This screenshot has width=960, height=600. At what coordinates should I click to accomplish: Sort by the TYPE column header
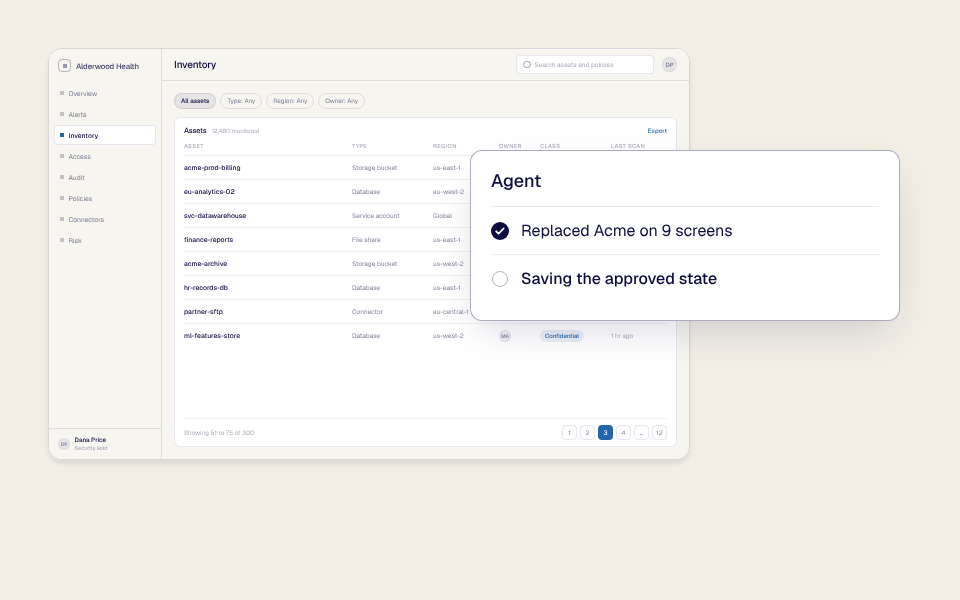coord(359,146)
